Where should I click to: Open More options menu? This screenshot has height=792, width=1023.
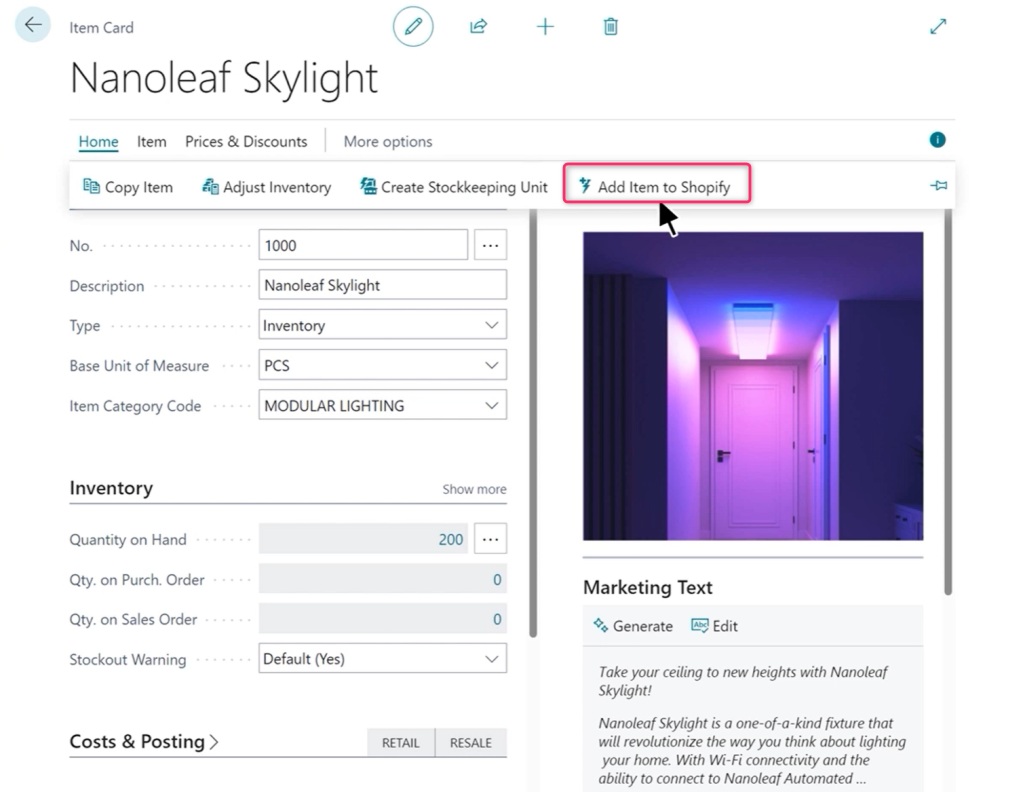388,142
